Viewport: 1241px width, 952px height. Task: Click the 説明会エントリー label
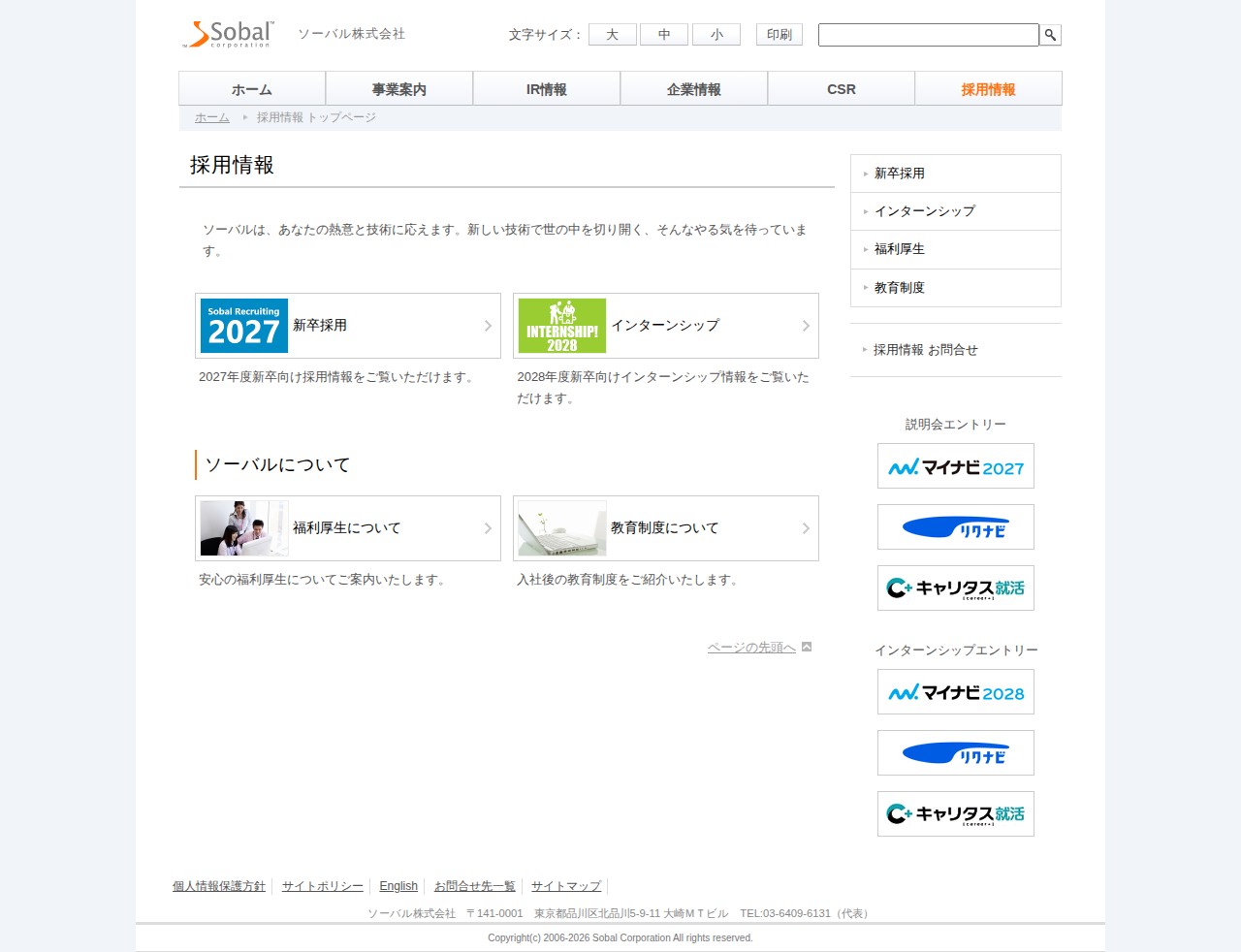point(956,425)
